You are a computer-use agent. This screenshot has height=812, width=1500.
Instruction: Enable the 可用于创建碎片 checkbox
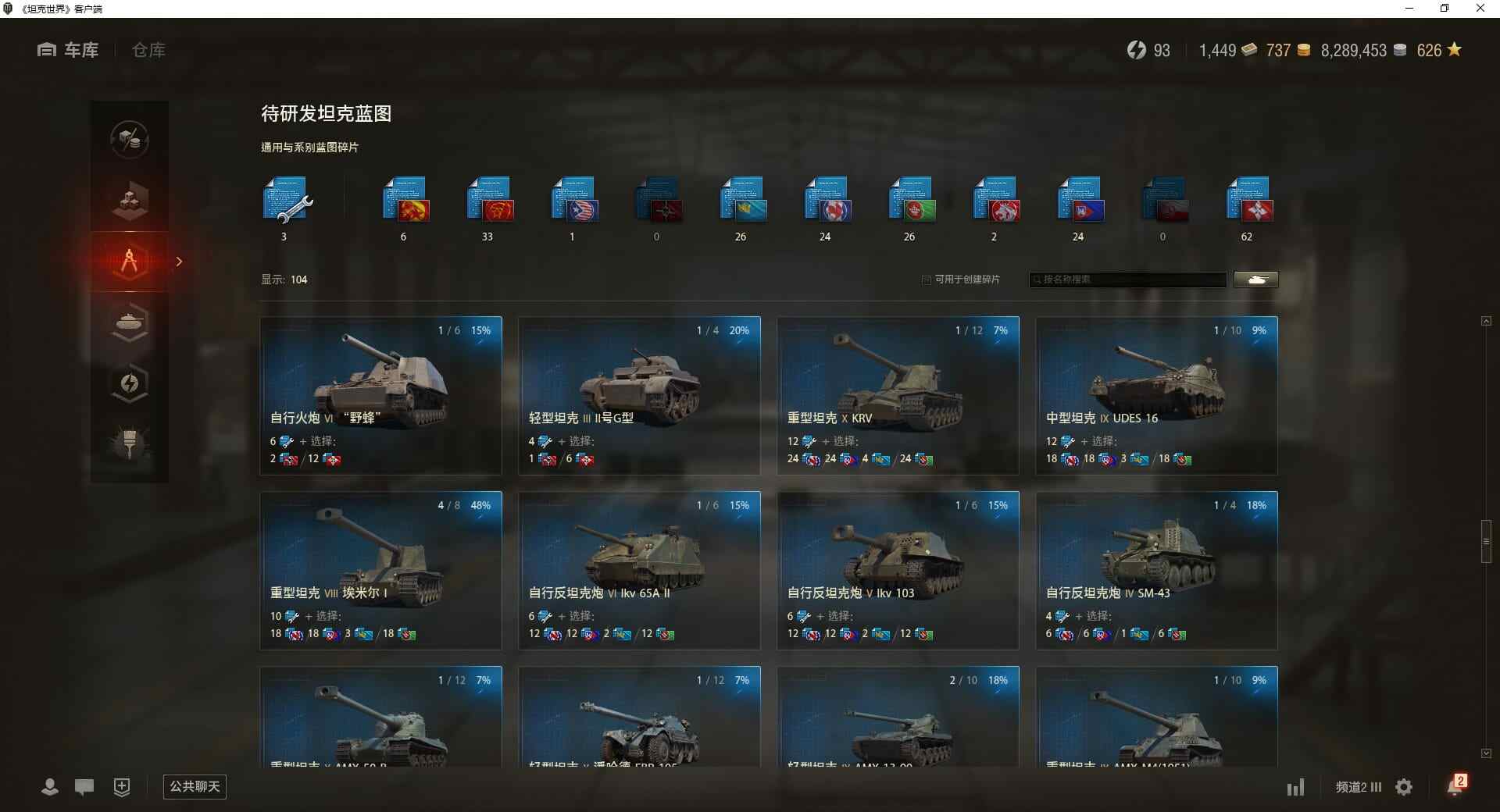pos(927,280)
